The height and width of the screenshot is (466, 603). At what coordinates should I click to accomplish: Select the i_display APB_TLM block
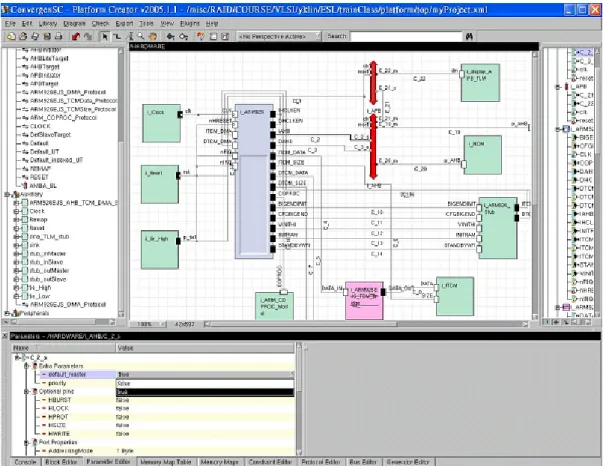coord(481,83)
